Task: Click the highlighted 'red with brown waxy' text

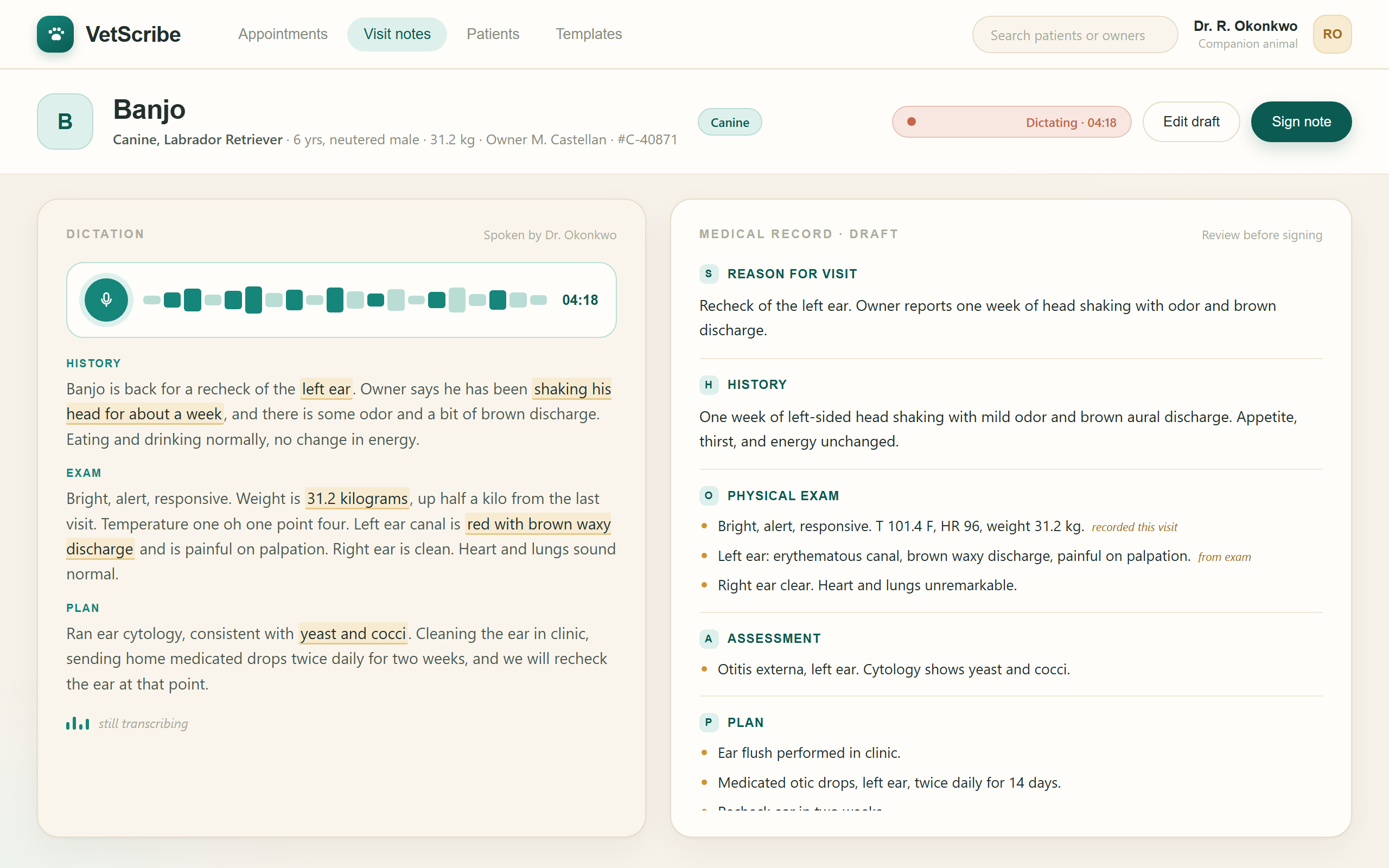Action: (x=538, y=524)
